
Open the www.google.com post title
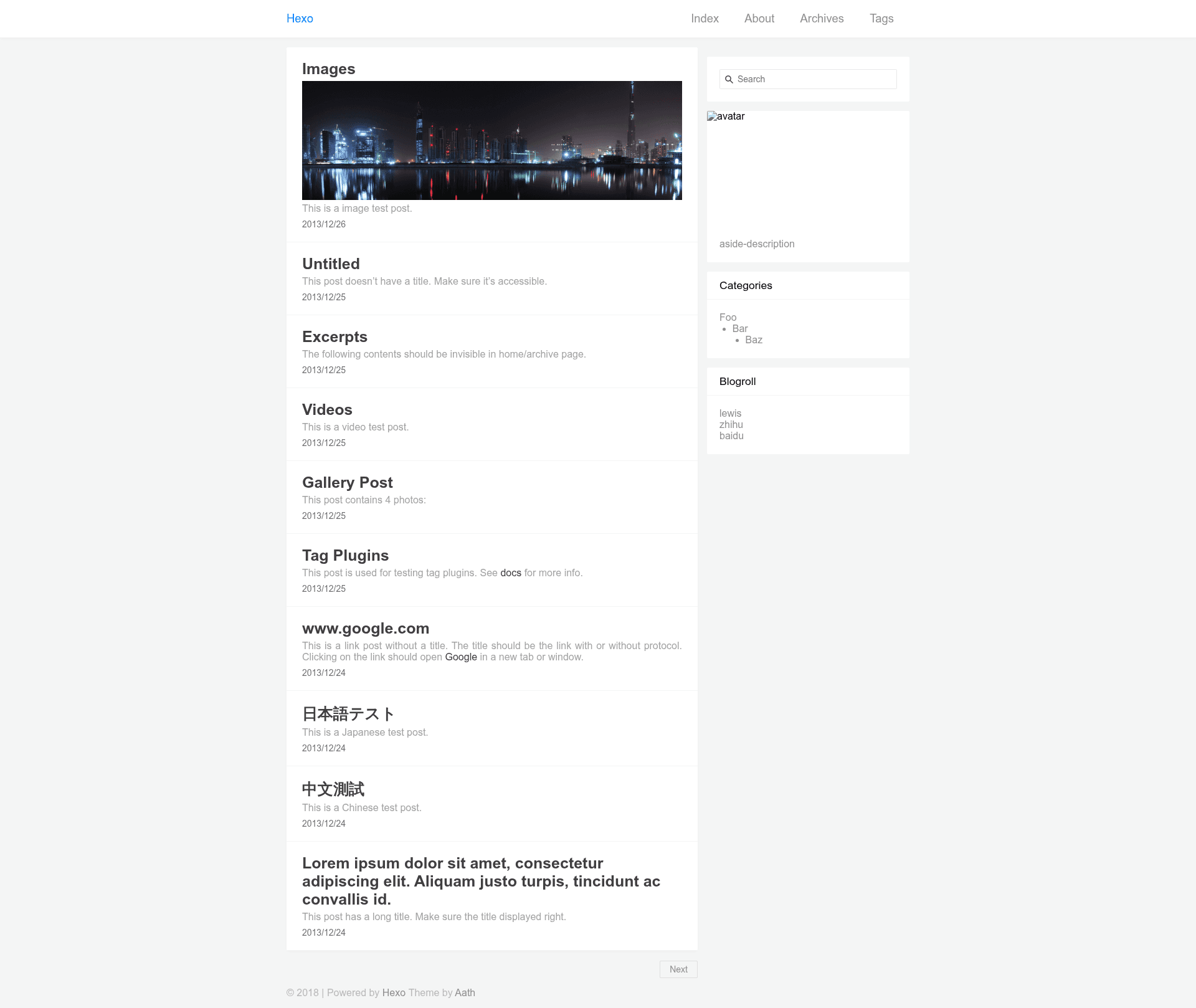(x=366, y=629)
